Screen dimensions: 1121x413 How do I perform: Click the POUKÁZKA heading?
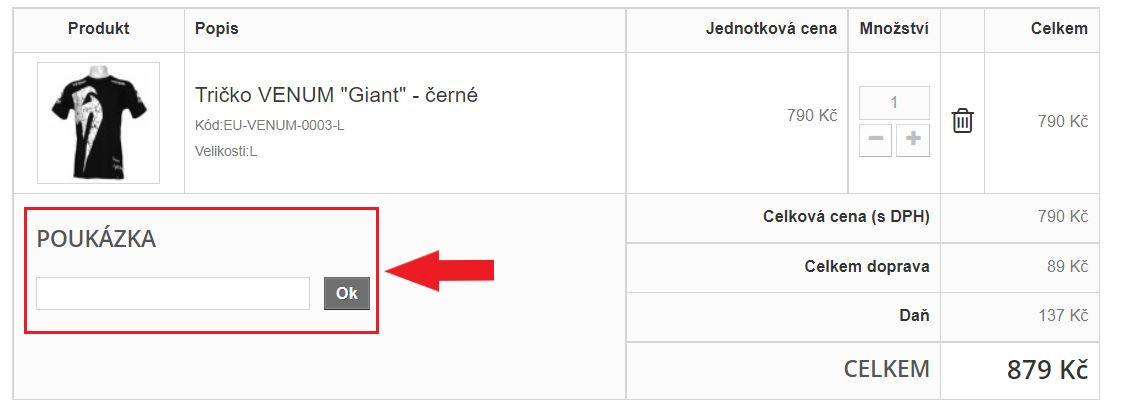point(96,239)
